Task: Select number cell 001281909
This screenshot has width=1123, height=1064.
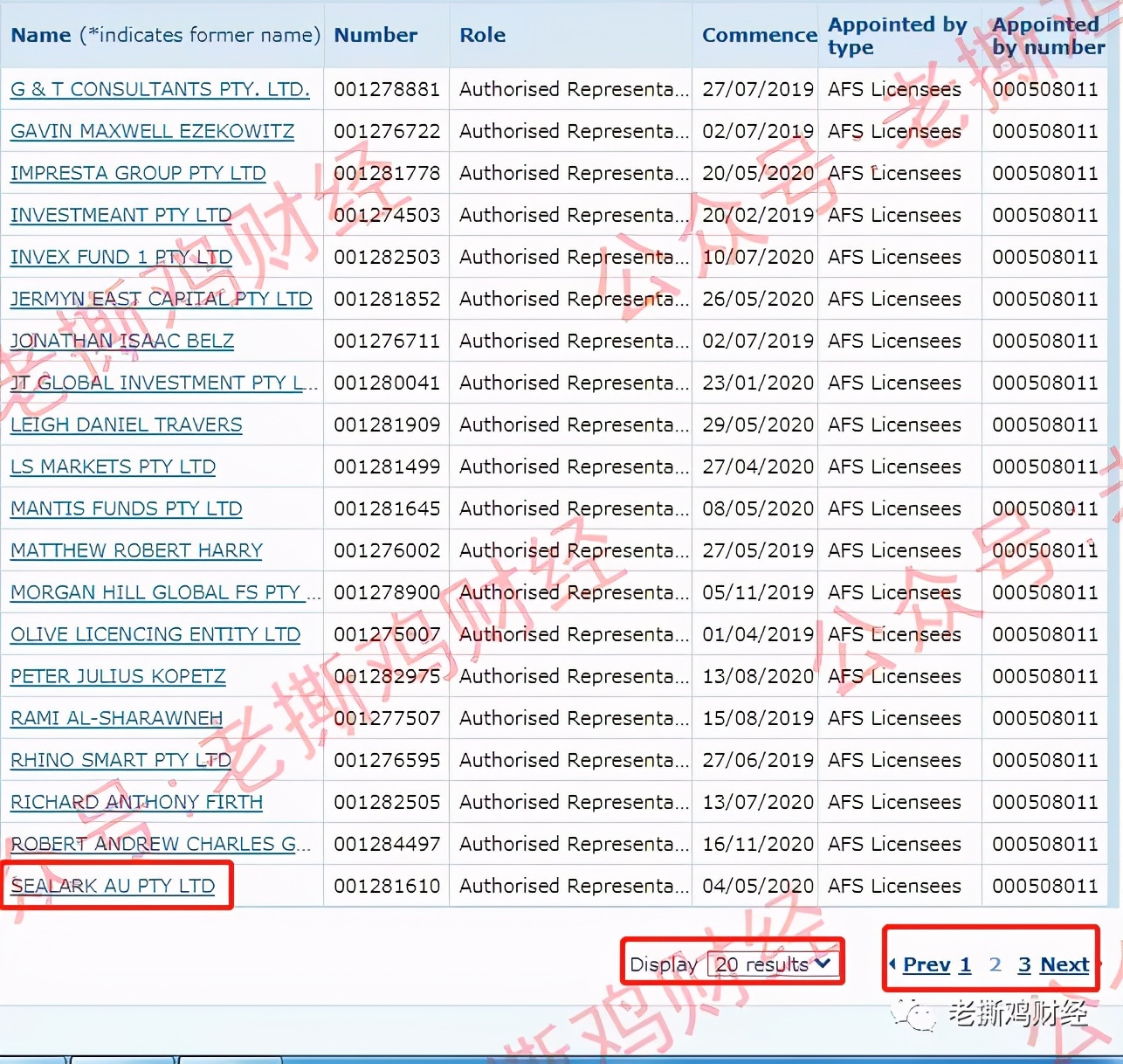Action: pyautogui.click(x=387, y=425)
